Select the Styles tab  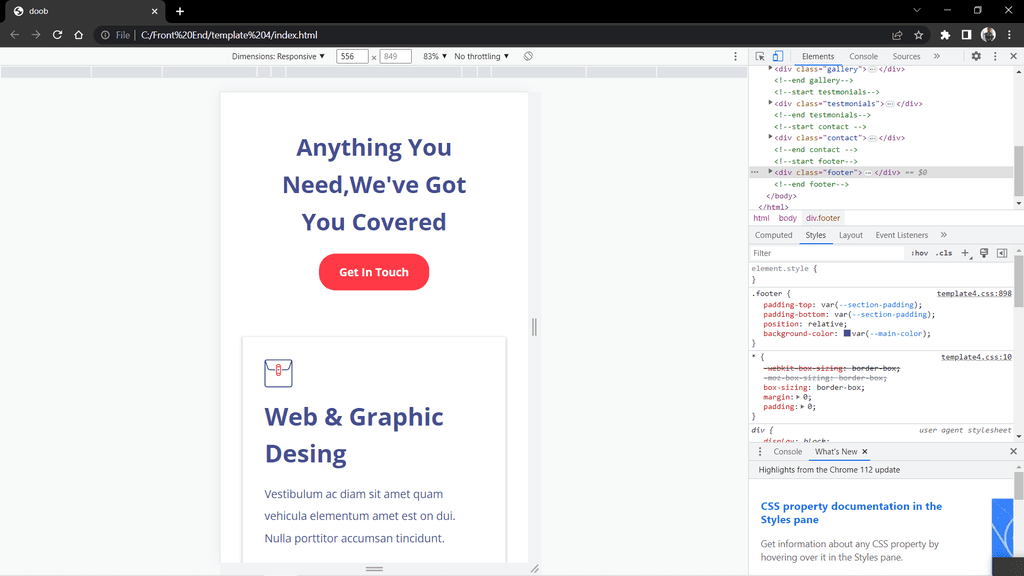tap(815, 235)
